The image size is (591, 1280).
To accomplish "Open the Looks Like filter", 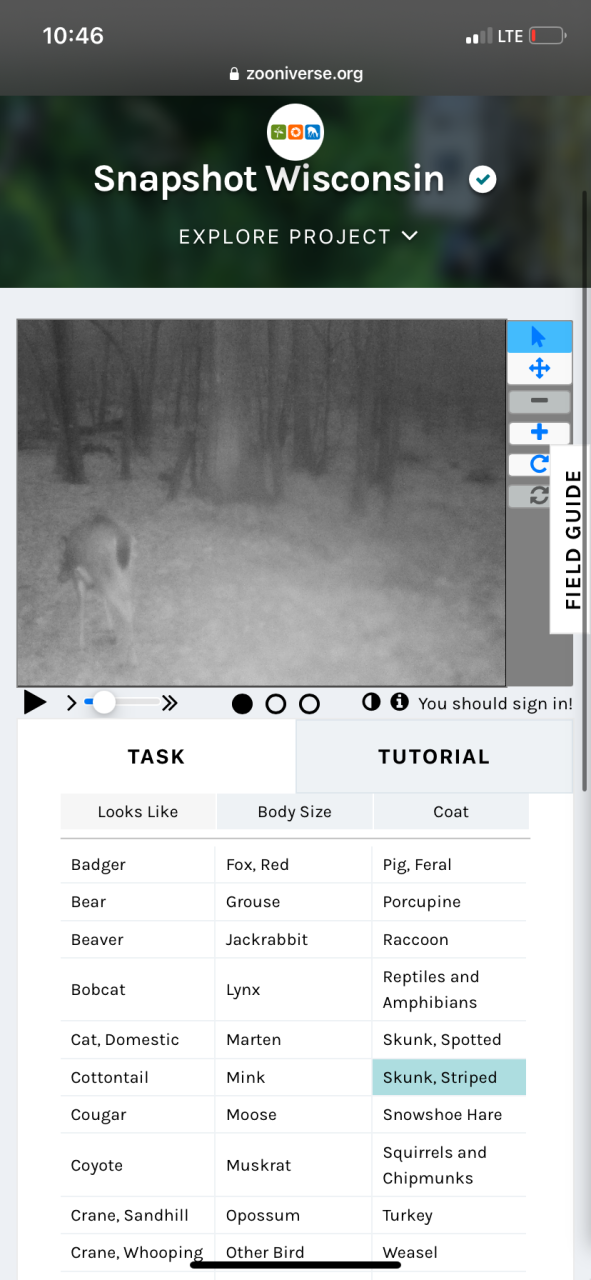I will 138,812.
